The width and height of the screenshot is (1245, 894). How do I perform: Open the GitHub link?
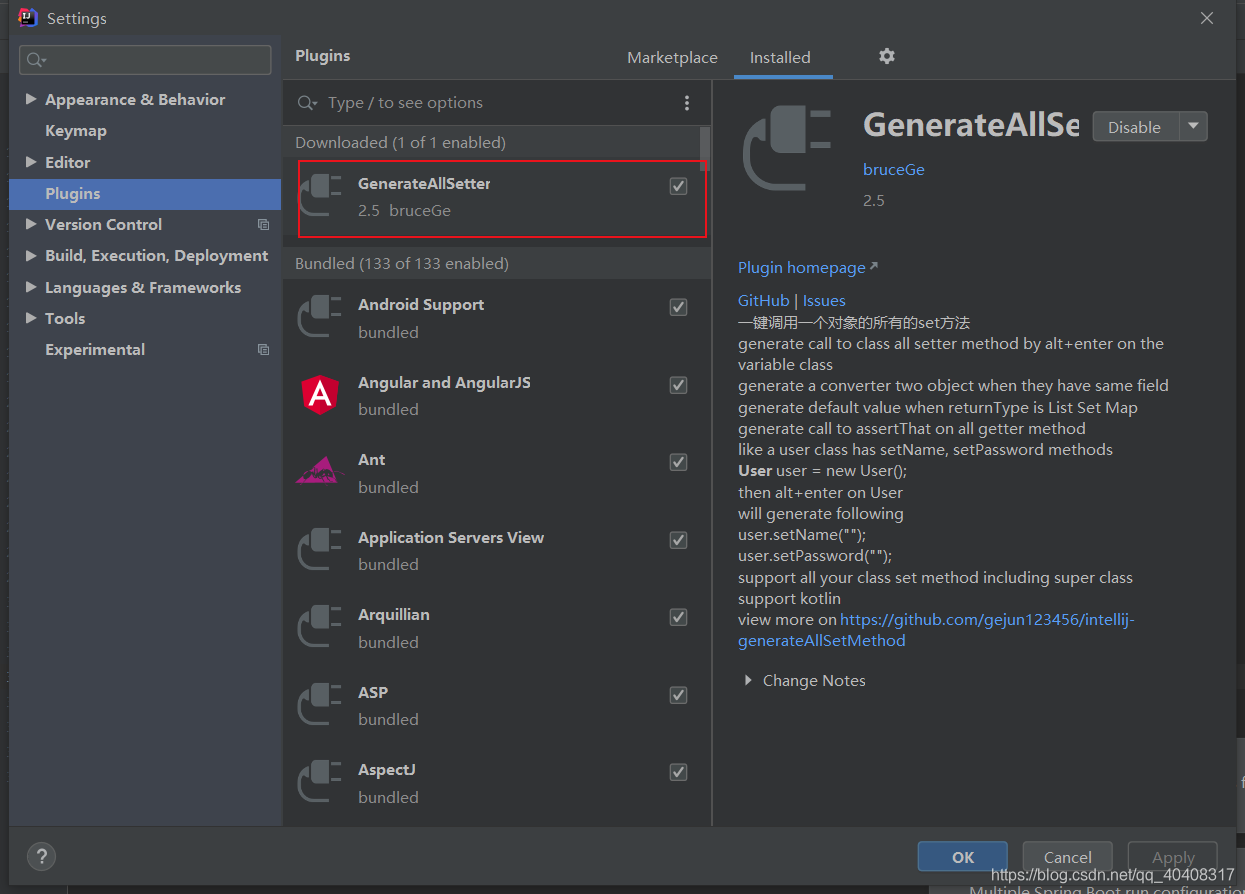[763, 300]
